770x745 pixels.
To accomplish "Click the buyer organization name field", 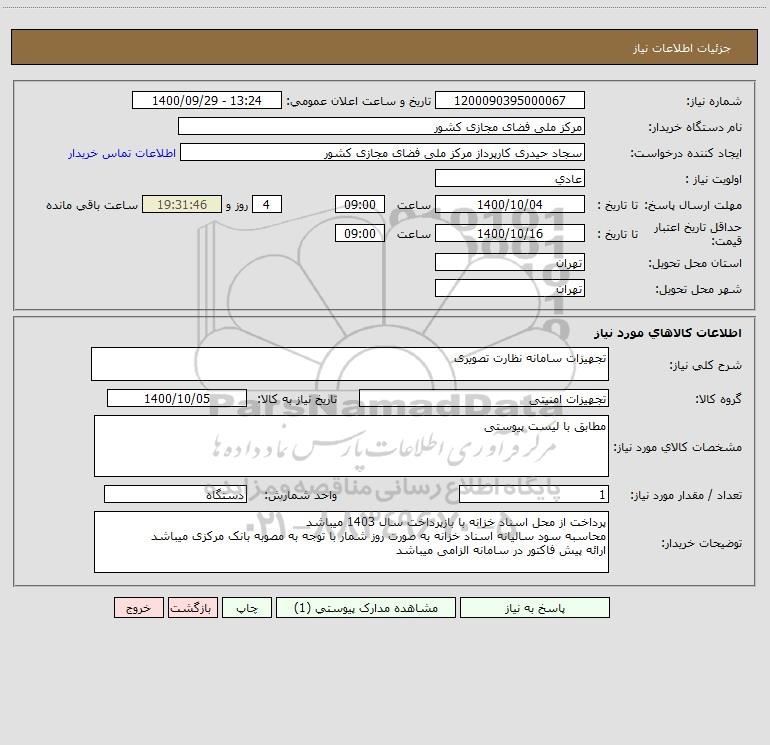I will [x=381, y=126].
